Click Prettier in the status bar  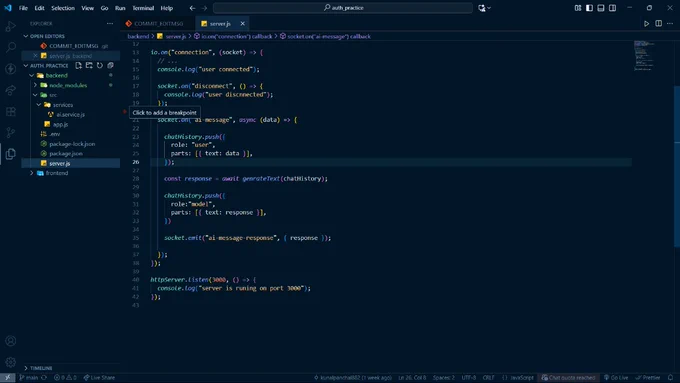tap(648, 378)
